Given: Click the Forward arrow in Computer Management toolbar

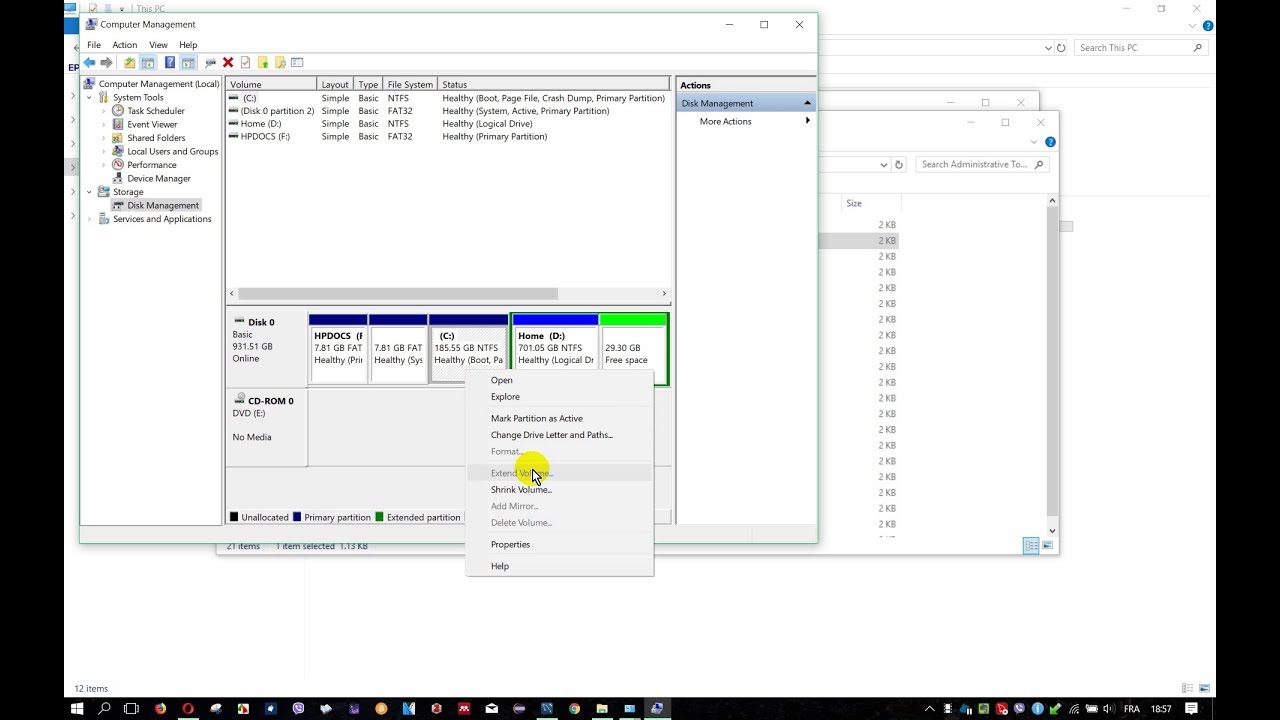Looking at the screenshot, I should click(x=107, y=63).
